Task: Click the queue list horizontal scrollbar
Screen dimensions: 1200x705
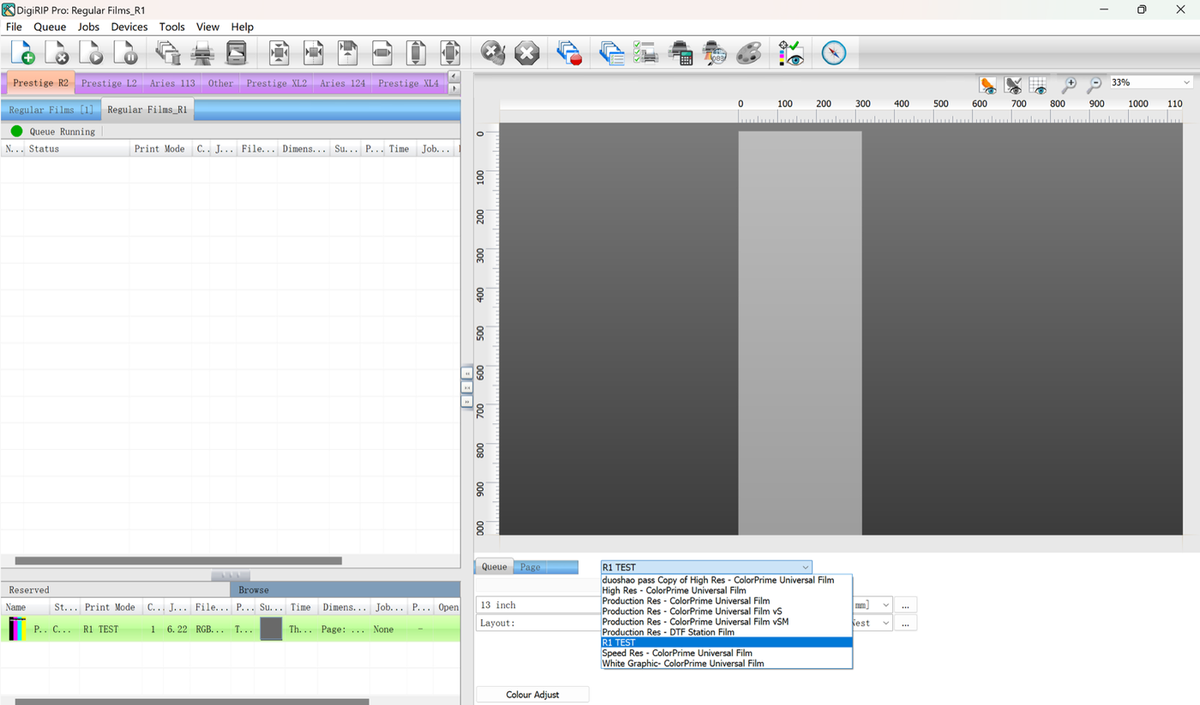Action: [178, 561]
